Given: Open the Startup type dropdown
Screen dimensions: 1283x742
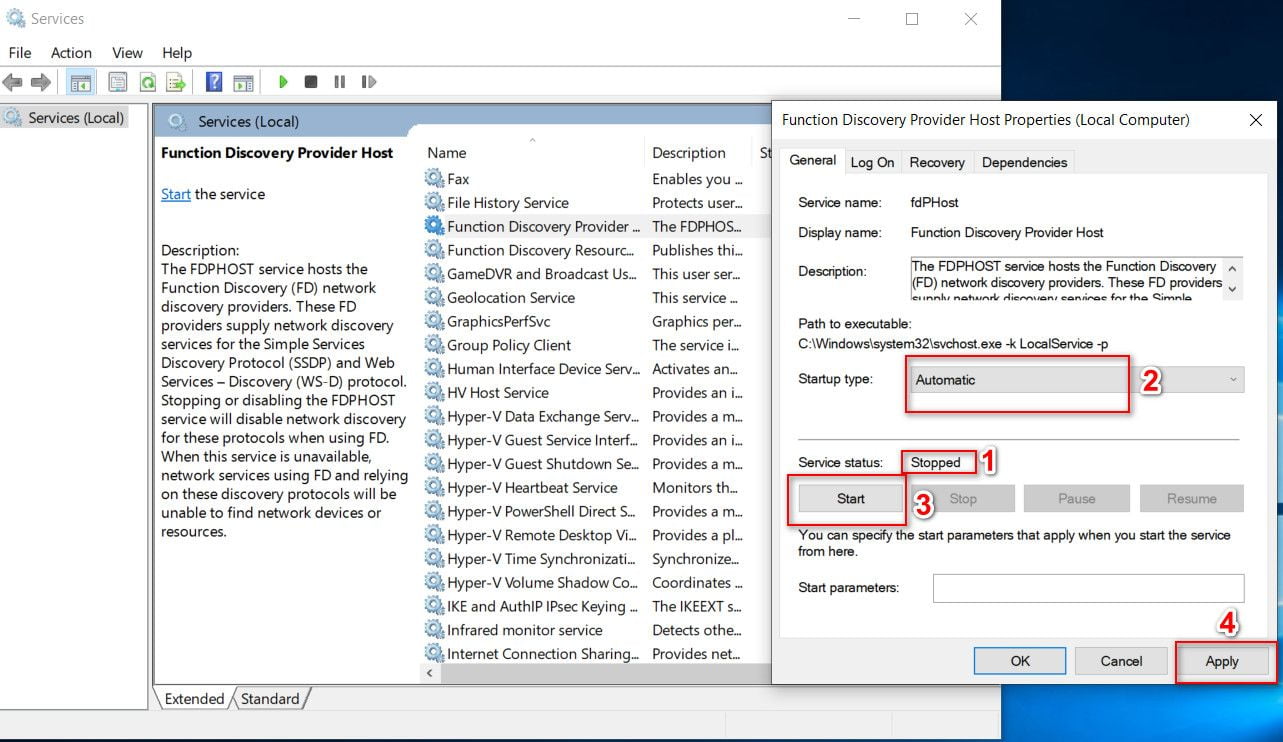Looking at the screenshot, I should click(x=1077, y=380).
